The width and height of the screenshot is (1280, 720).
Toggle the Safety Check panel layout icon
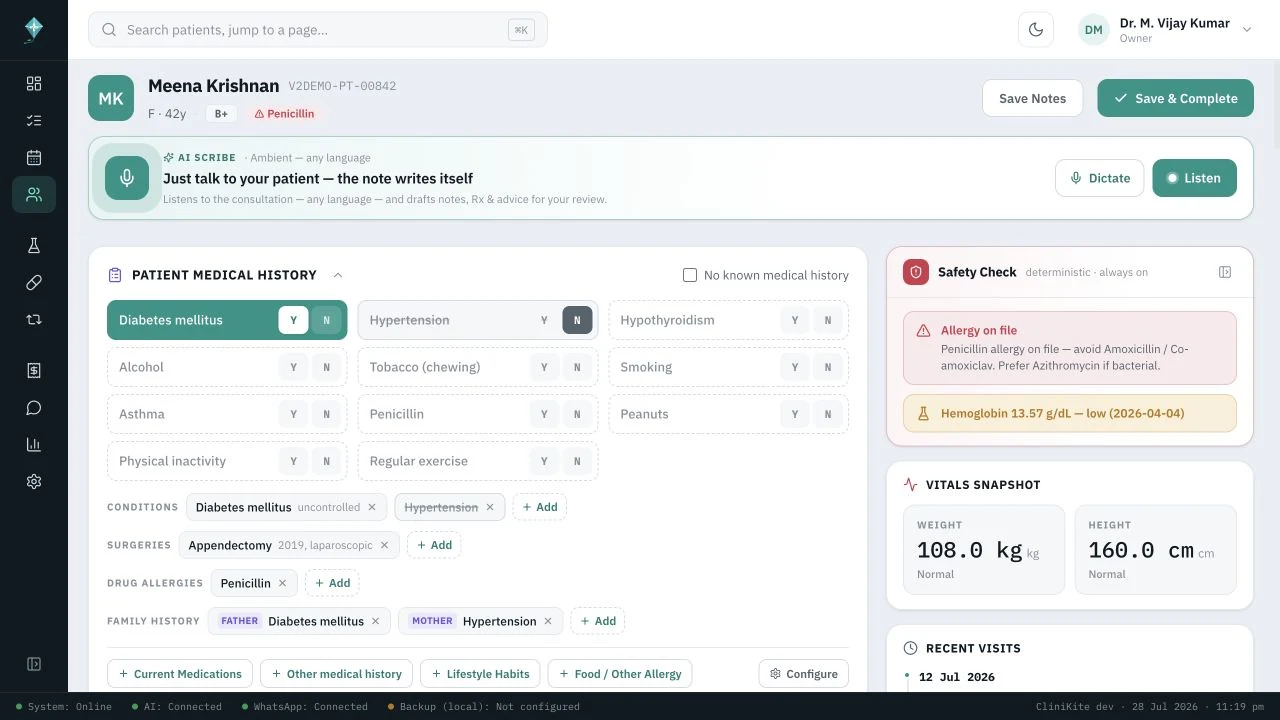1225,272
